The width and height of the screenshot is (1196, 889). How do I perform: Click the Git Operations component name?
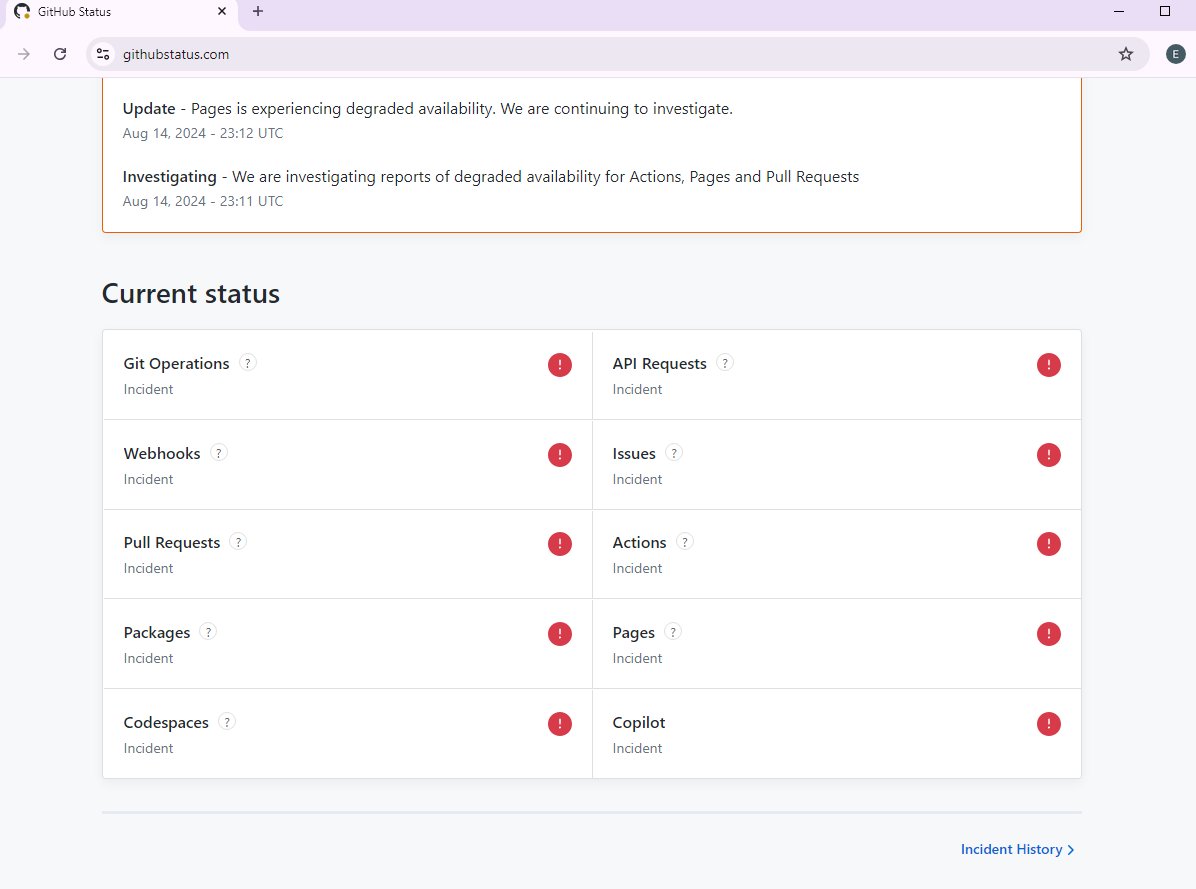tap(176, 364)
